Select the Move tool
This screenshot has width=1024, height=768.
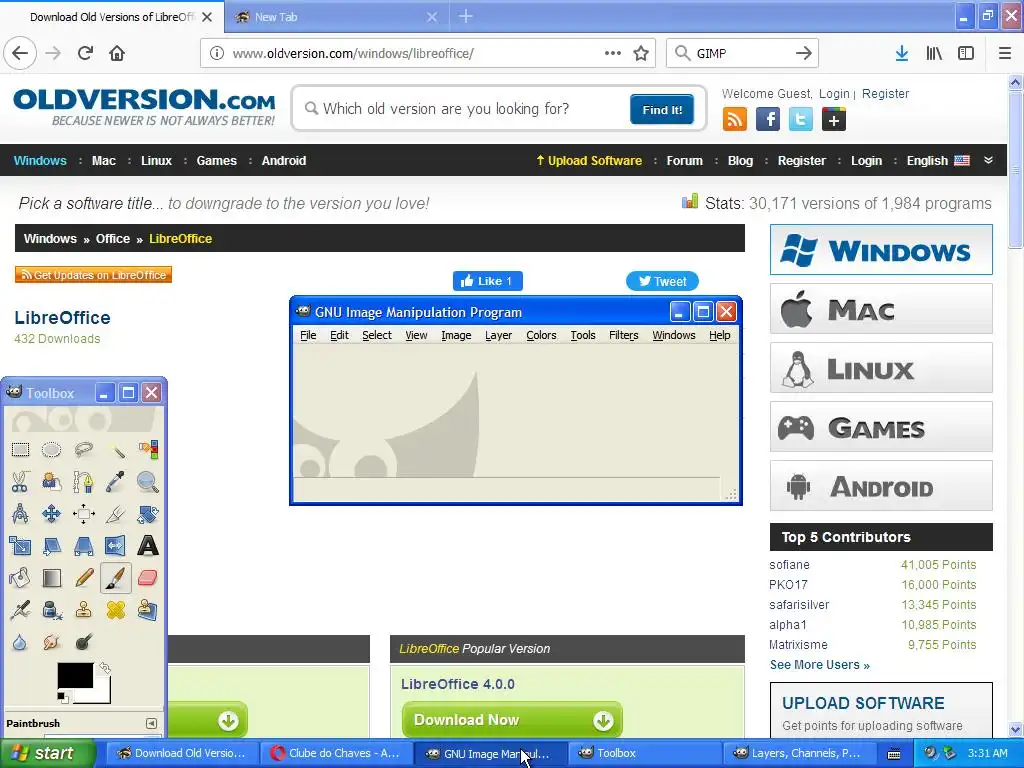52,514
